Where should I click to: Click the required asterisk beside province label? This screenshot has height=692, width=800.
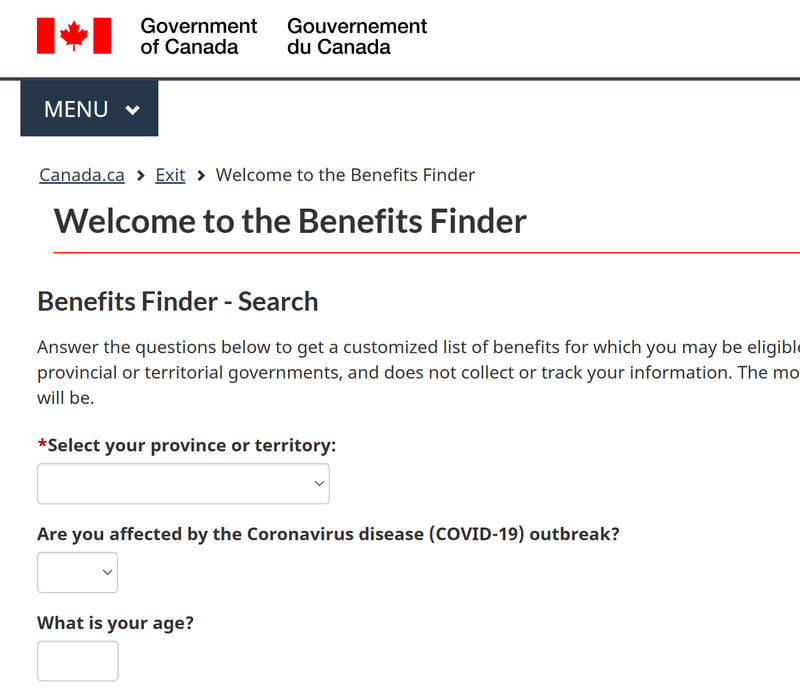42,445
